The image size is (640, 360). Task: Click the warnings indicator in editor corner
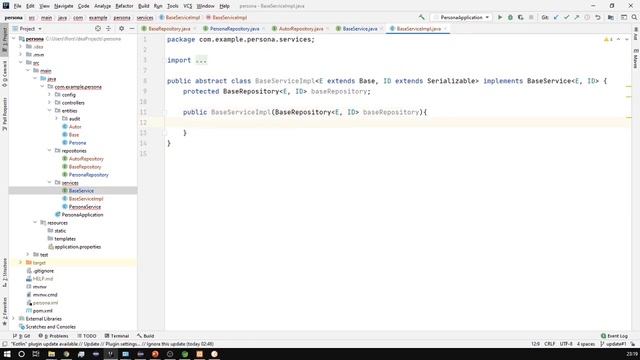tap(608, 40)
